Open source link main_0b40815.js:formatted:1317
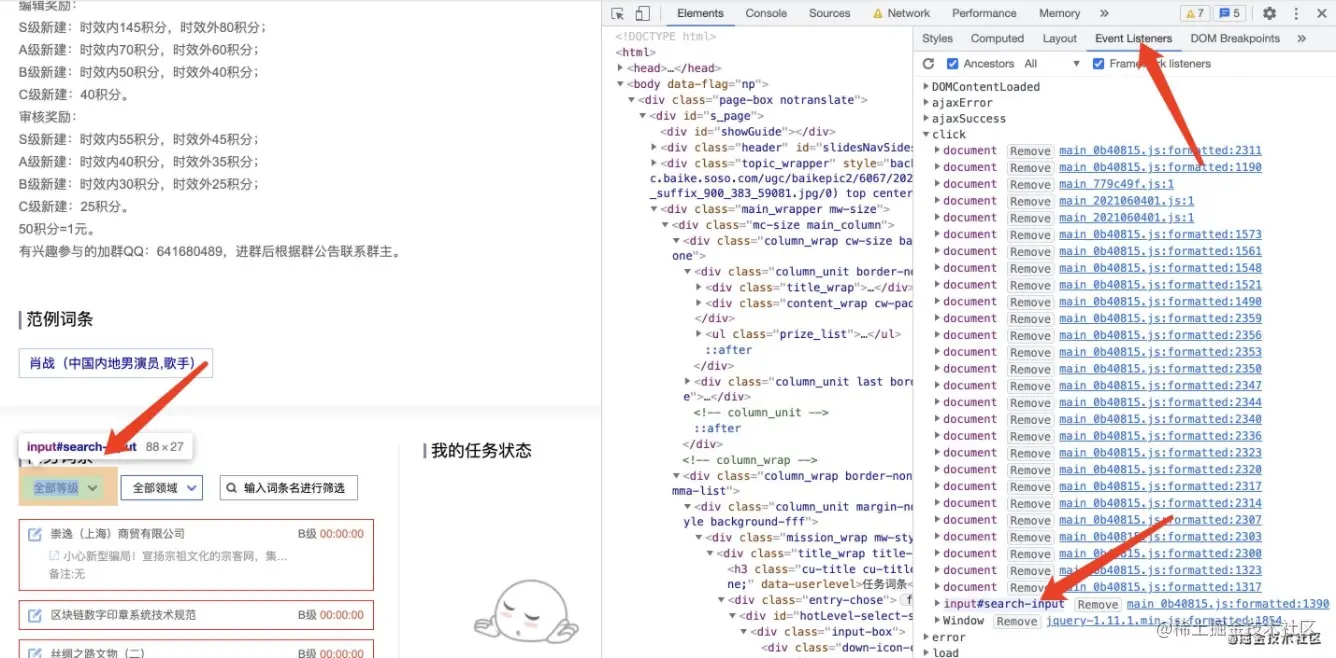Image resolution: width=1336 pixels, height=658 pixels. click(x=1160, y=587)
